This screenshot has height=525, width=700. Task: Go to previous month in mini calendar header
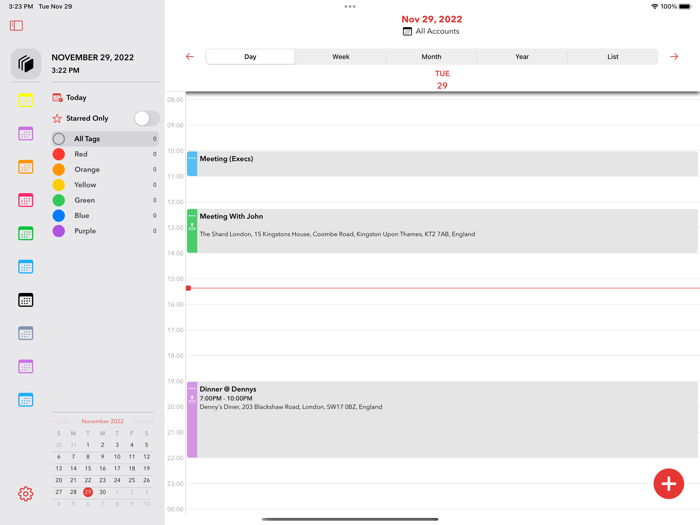click(x=60, y=421)
